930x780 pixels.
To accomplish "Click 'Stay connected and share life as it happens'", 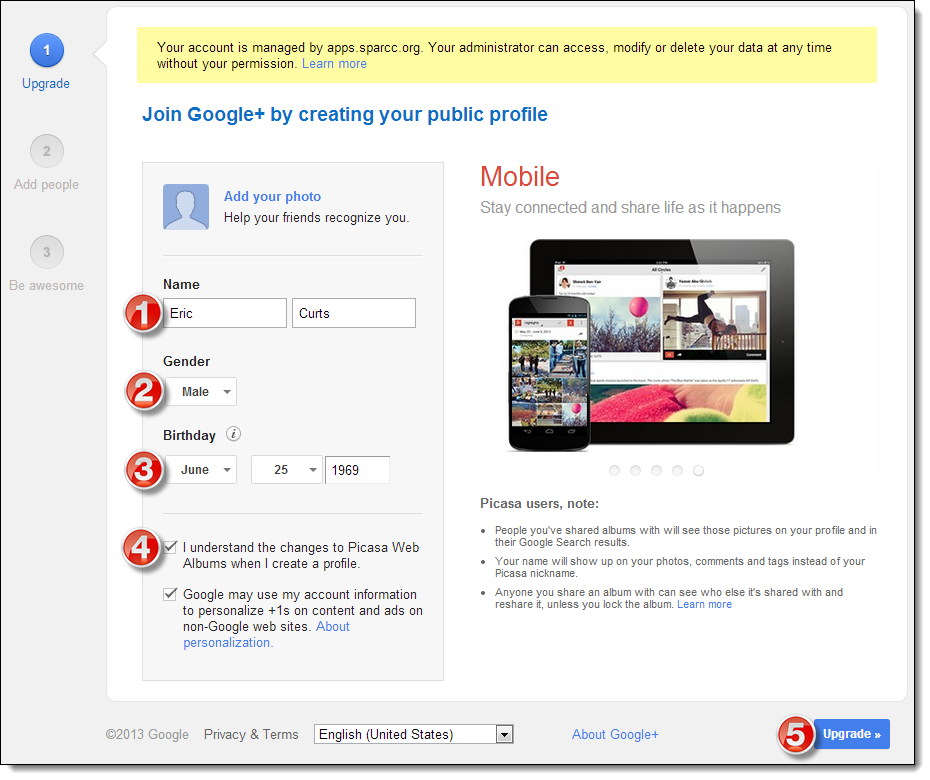I will 630,208.
